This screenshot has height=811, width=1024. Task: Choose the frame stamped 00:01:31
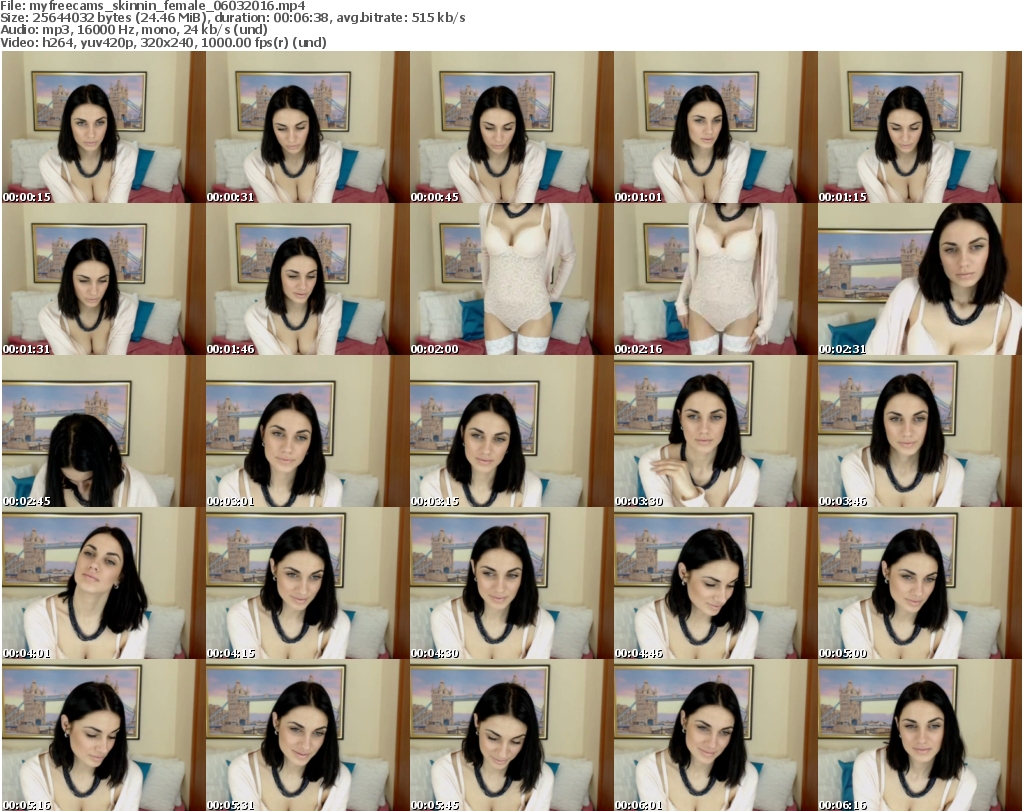tap(103, 279)
